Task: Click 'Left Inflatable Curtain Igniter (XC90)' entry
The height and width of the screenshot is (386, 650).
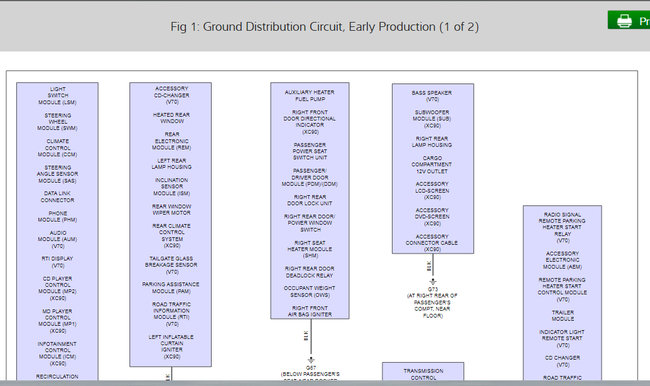Action: coord(171,347)
